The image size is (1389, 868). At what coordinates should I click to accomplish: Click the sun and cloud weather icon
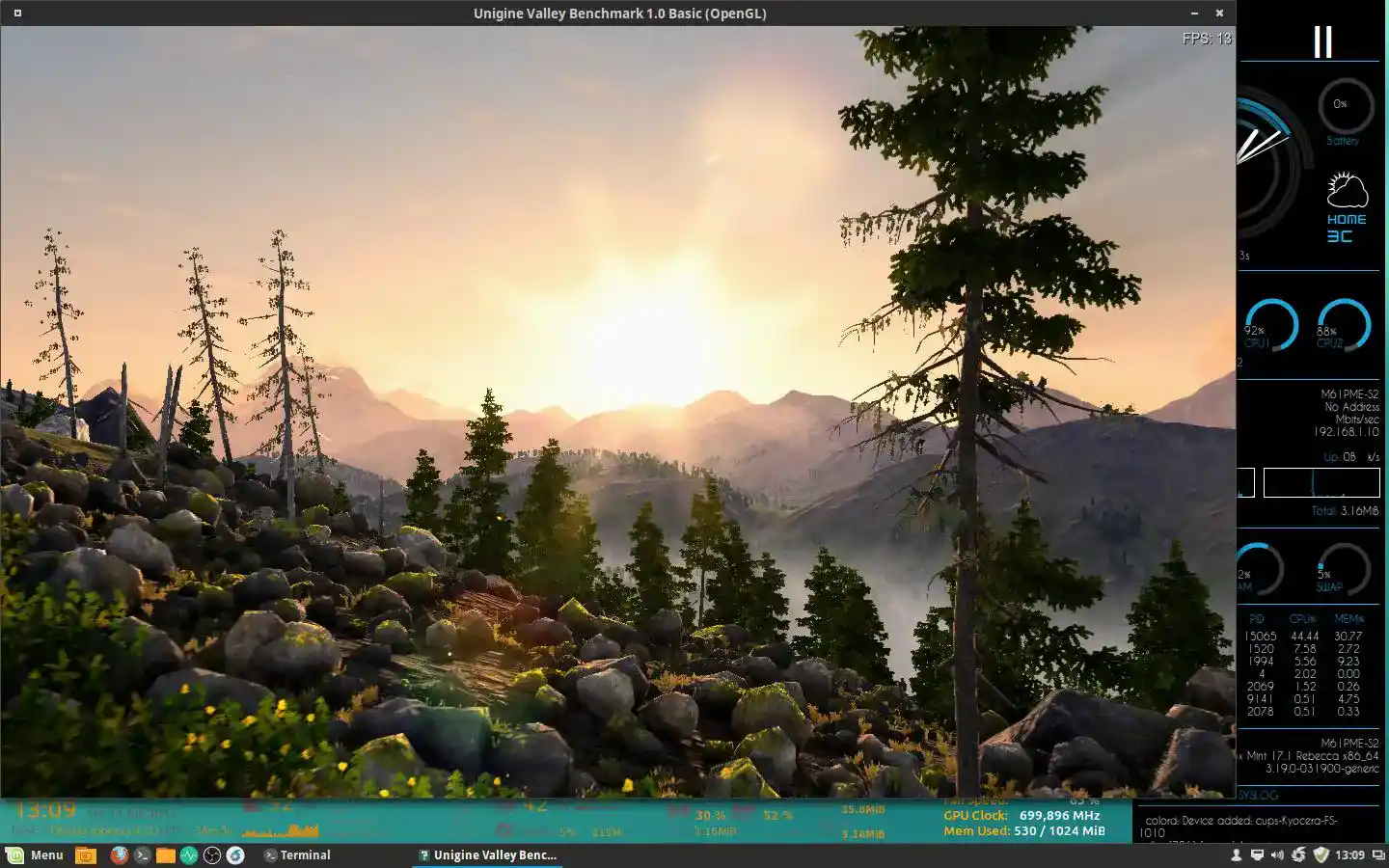1347,190
